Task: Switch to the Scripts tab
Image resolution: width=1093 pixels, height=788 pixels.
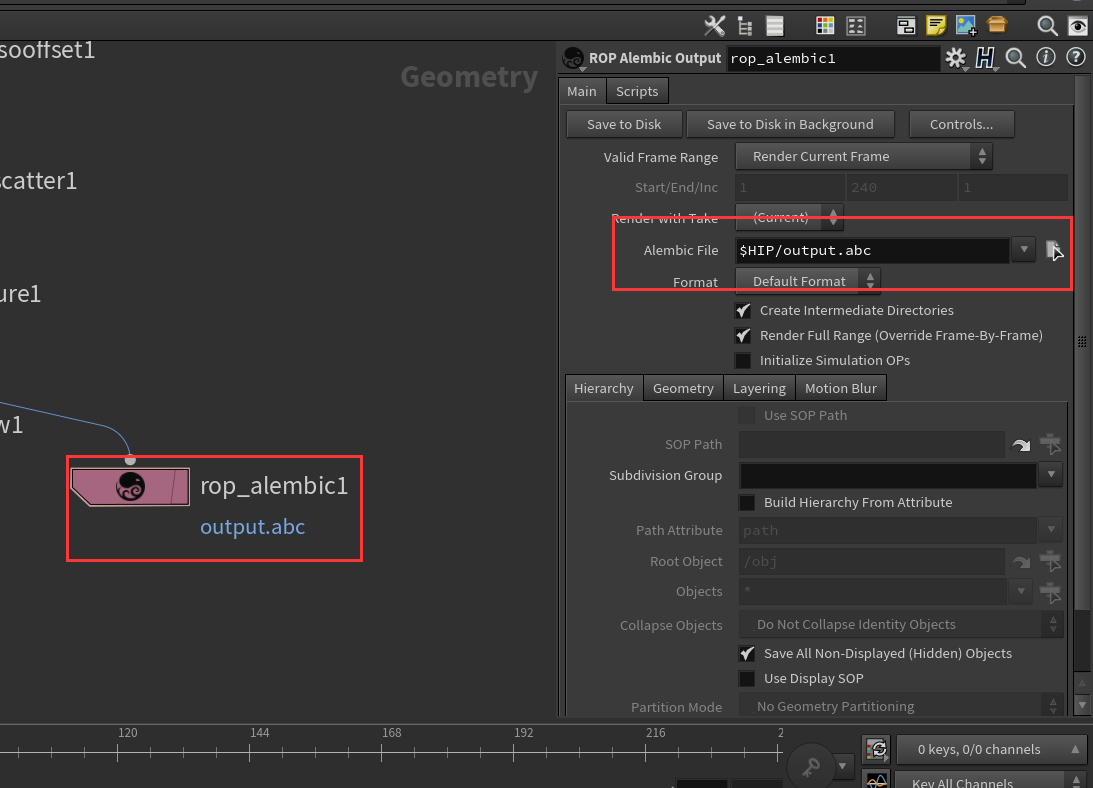Action: point(637,90)
